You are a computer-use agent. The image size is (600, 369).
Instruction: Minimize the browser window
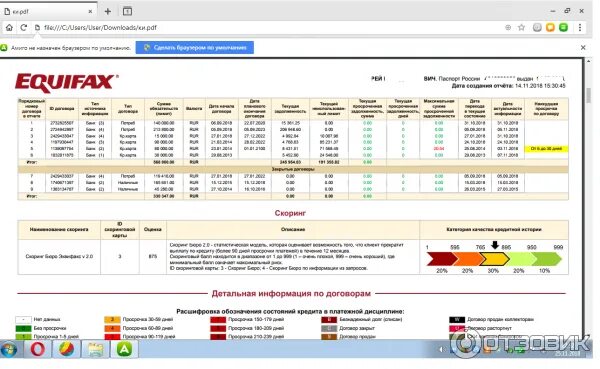coord(553,11)
